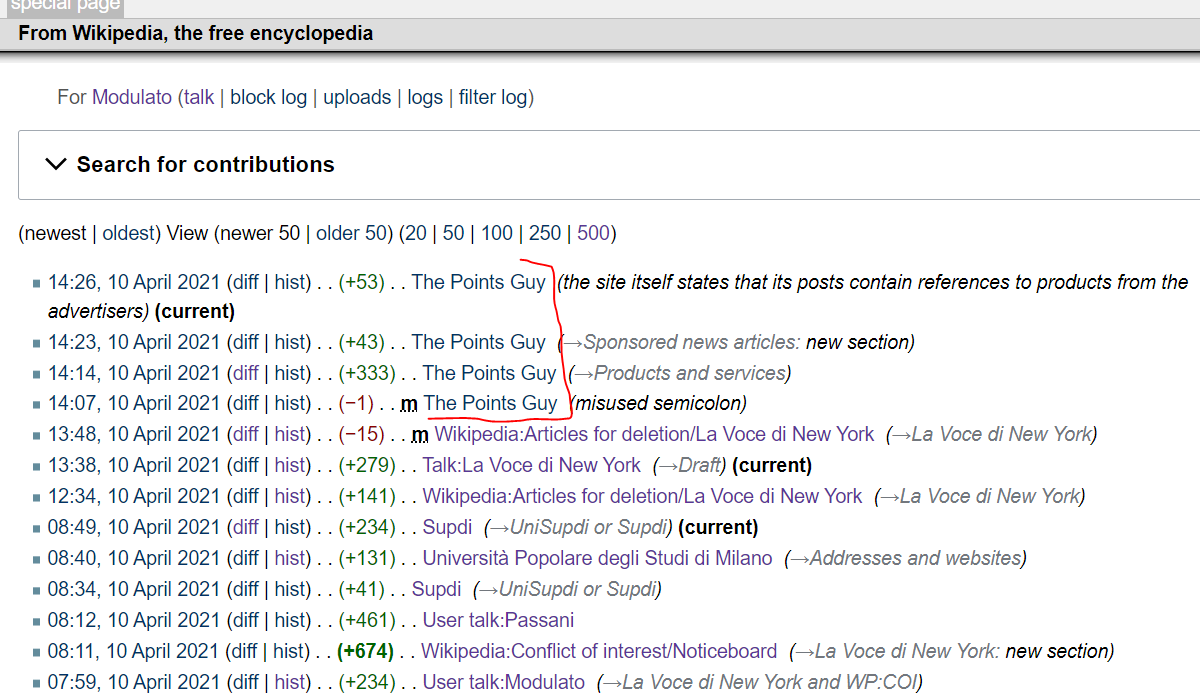The image size is (1200, 698).
Task: Open Modulato's talk page link
Action: click(199, 97)
